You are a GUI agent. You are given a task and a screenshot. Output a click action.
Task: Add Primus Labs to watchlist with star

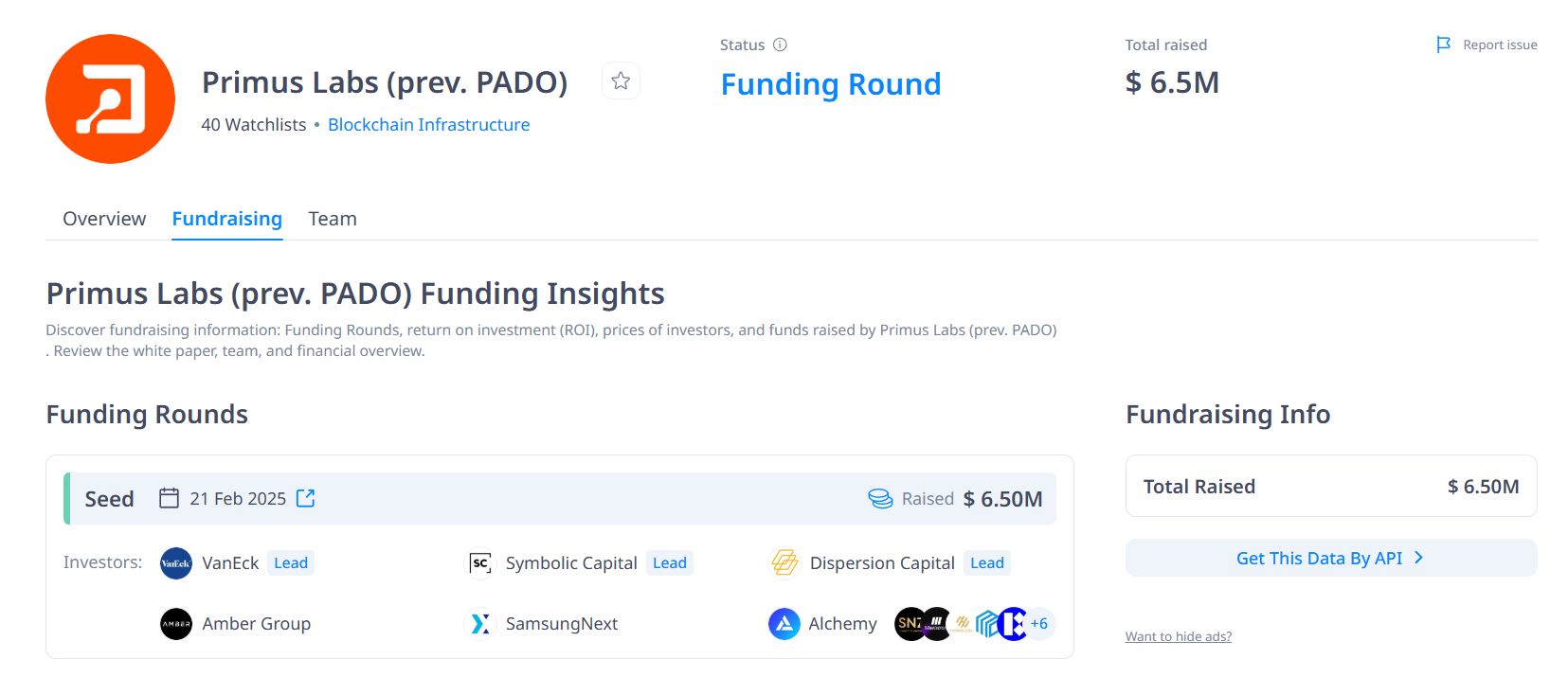pos(621,81)
